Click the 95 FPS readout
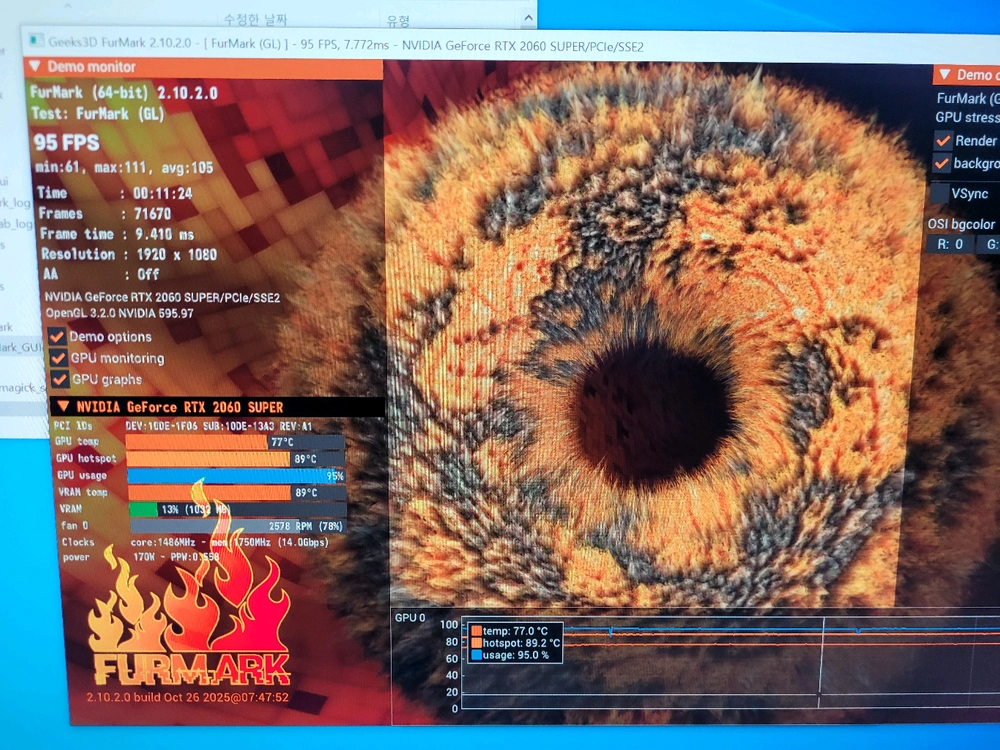 pyautogui.click(x=66, y=142)
